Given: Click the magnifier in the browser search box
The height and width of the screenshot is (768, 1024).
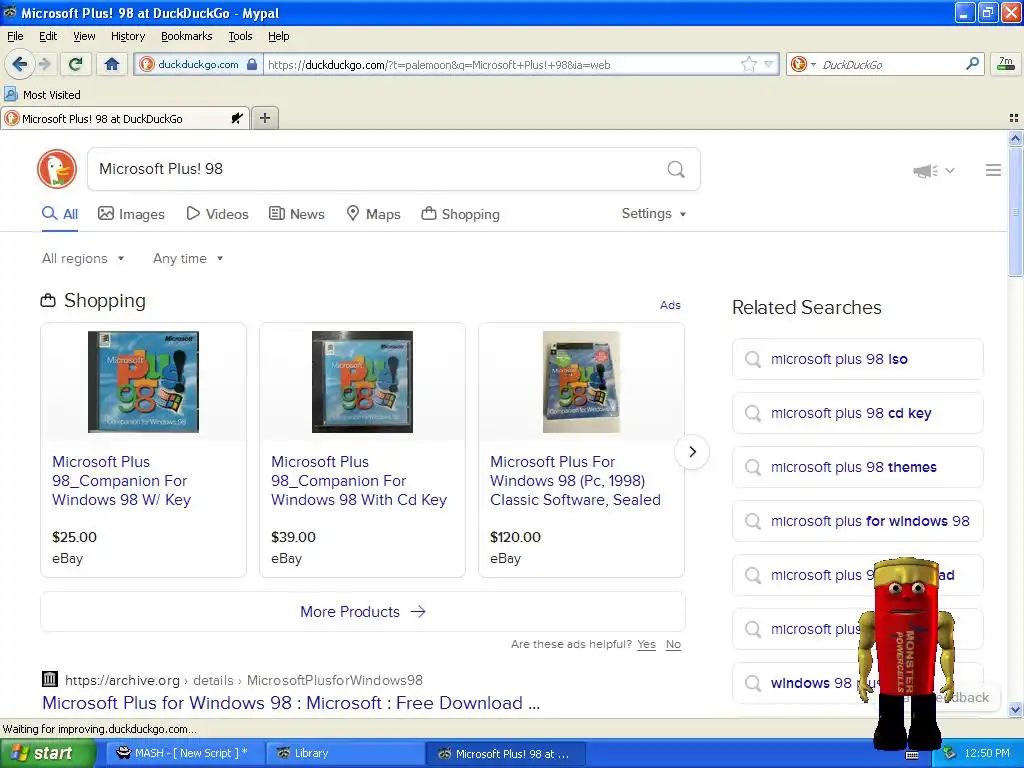Looking at the screenshot, I should [x=972, y=64].
